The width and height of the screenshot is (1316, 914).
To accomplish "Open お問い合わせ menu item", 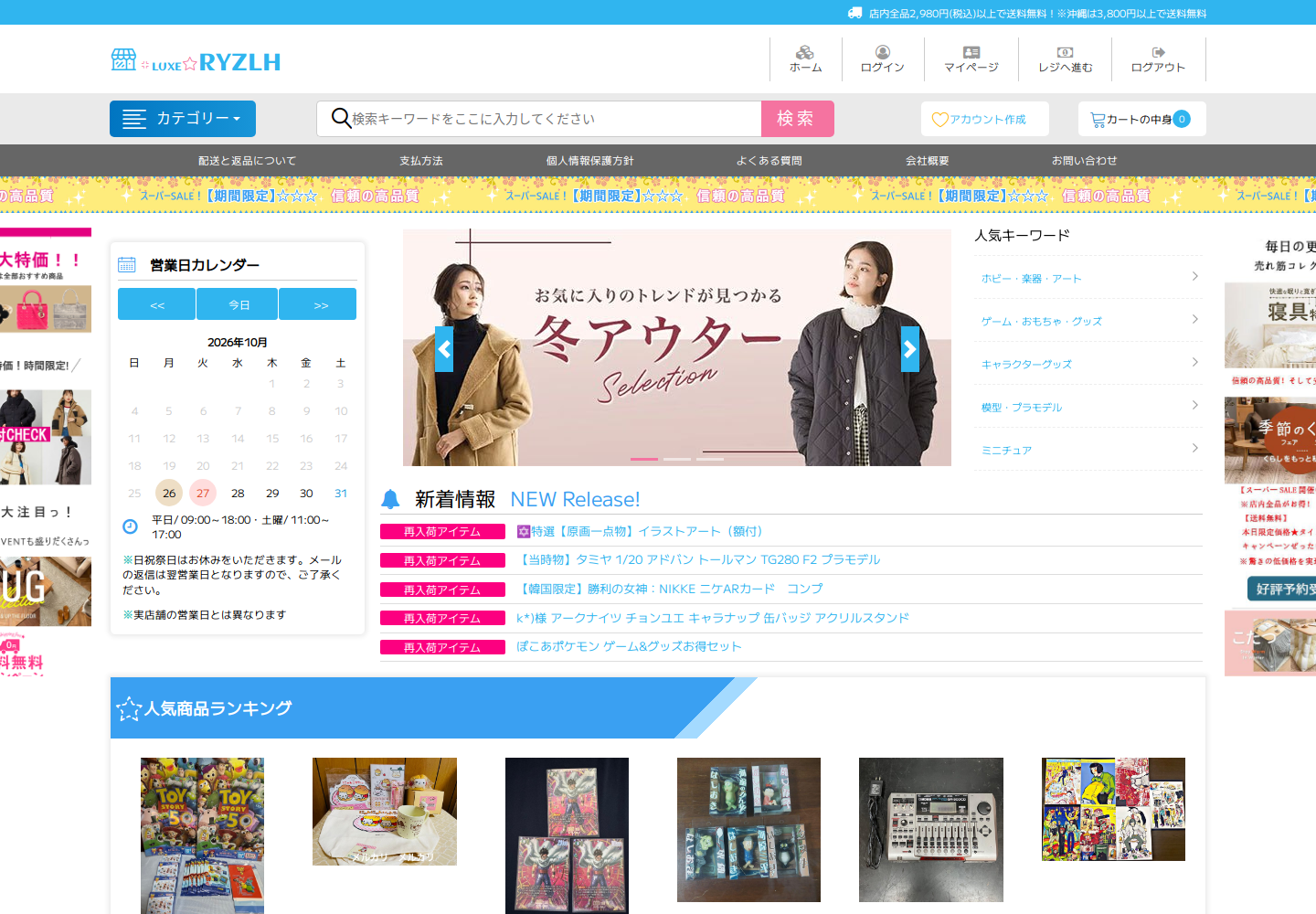I will (x=1085, y=161).
